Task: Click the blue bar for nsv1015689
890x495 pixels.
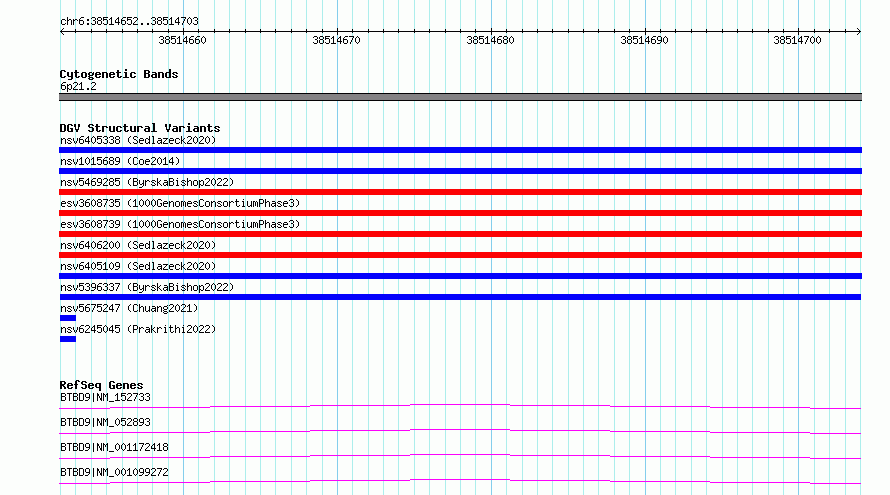Action: click(460, 171)
